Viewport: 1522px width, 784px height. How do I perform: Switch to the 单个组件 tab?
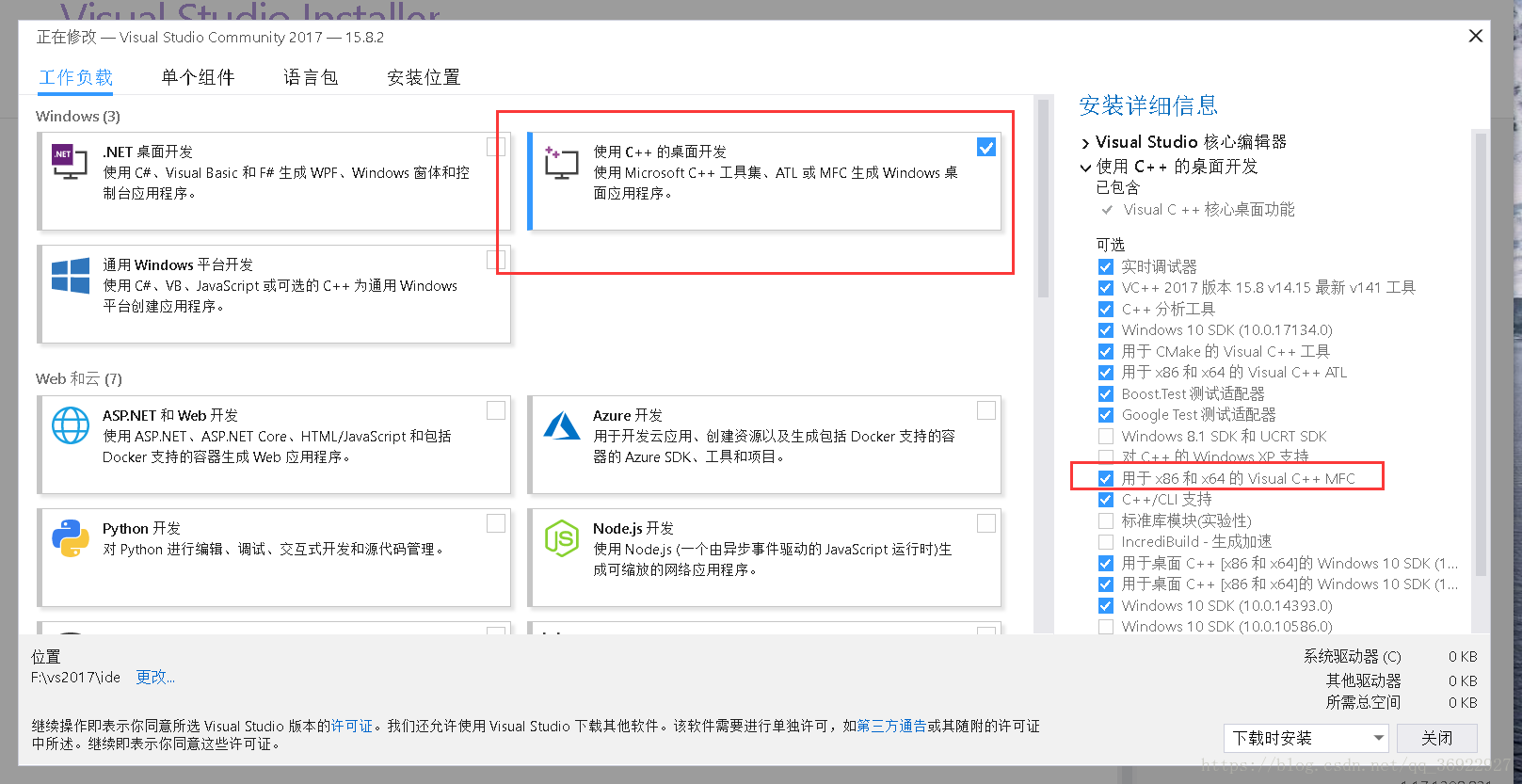point(198,77)
